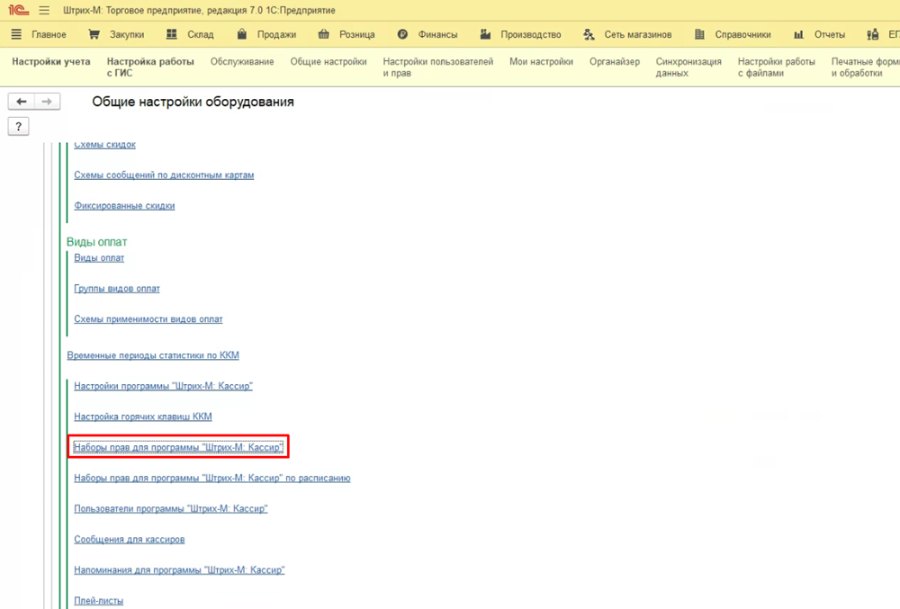Click the Продажи bag icon
The height and width of the screenshot is (609, 900).
coord(242,34)
